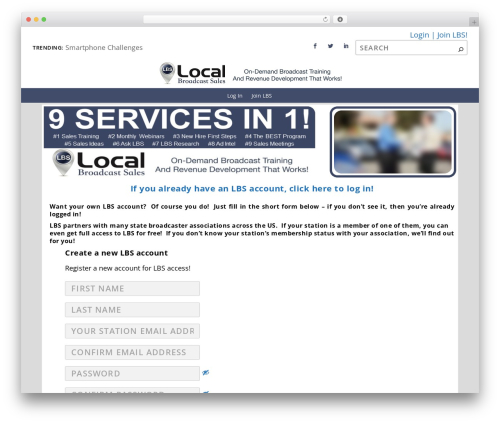Open a new browser tab with plus button
Screen dimensions: 500x423
[474, 22]
